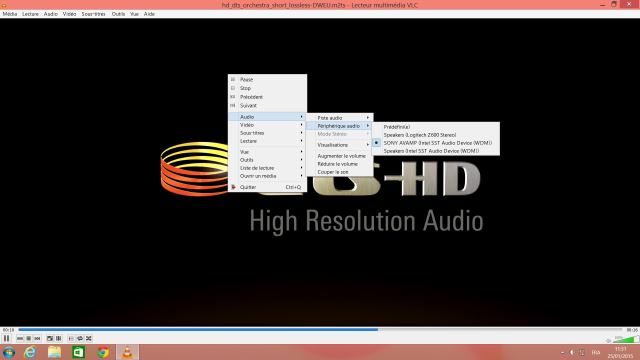Viewport: 640px width, 360px height.
Task: Toggle fullscreen video mode
Action: (x=50, y=338)
